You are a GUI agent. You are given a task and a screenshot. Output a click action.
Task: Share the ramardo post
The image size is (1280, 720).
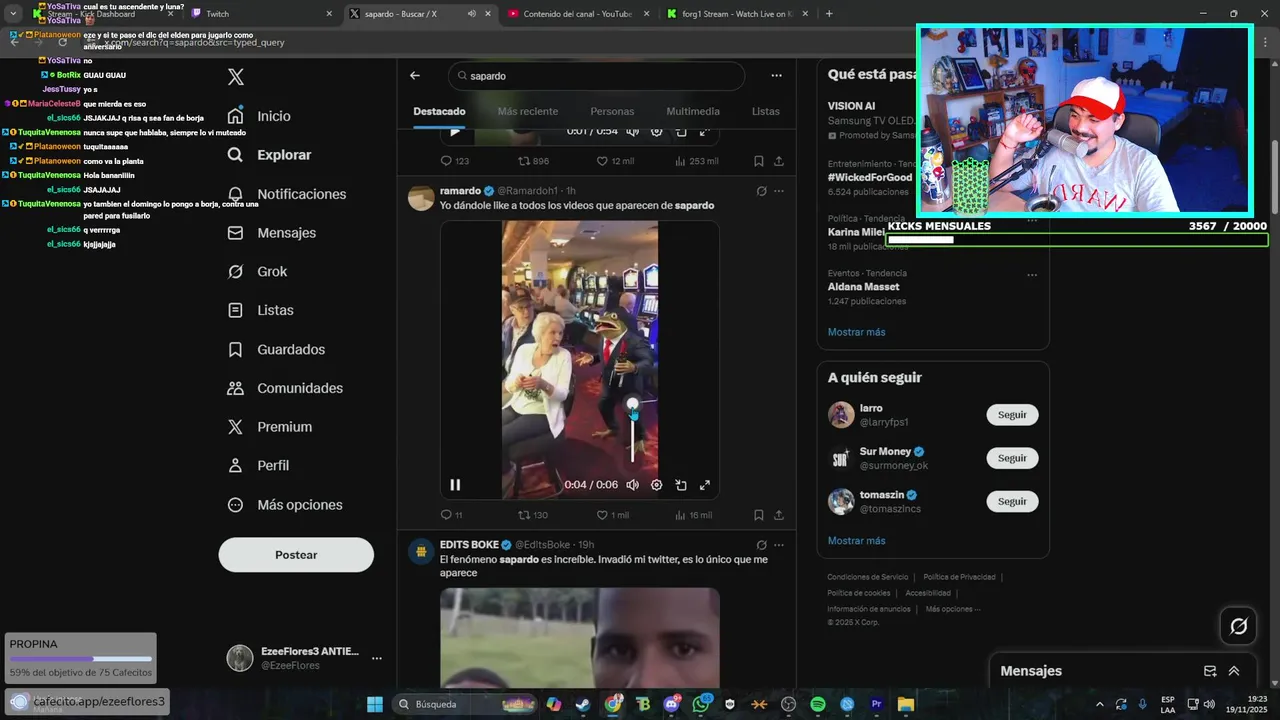pyautogui.click(x=779, y=515)
